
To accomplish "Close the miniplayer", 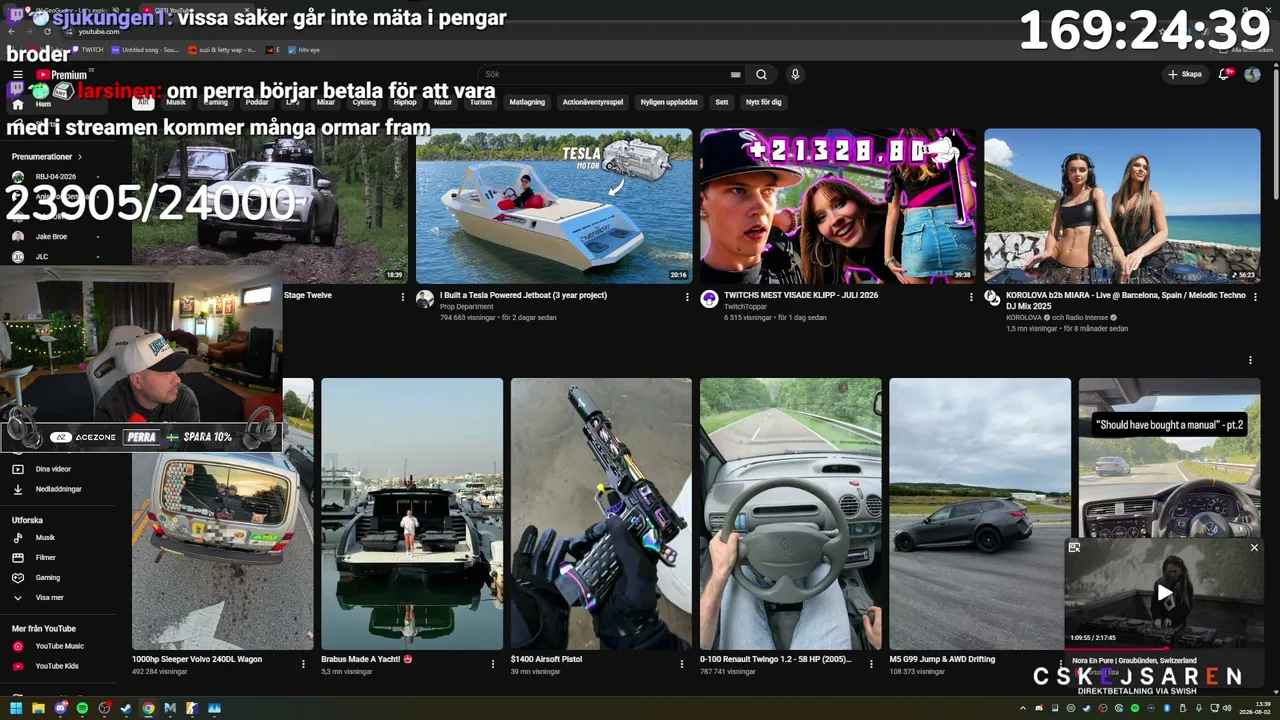I will point(1254,548).
